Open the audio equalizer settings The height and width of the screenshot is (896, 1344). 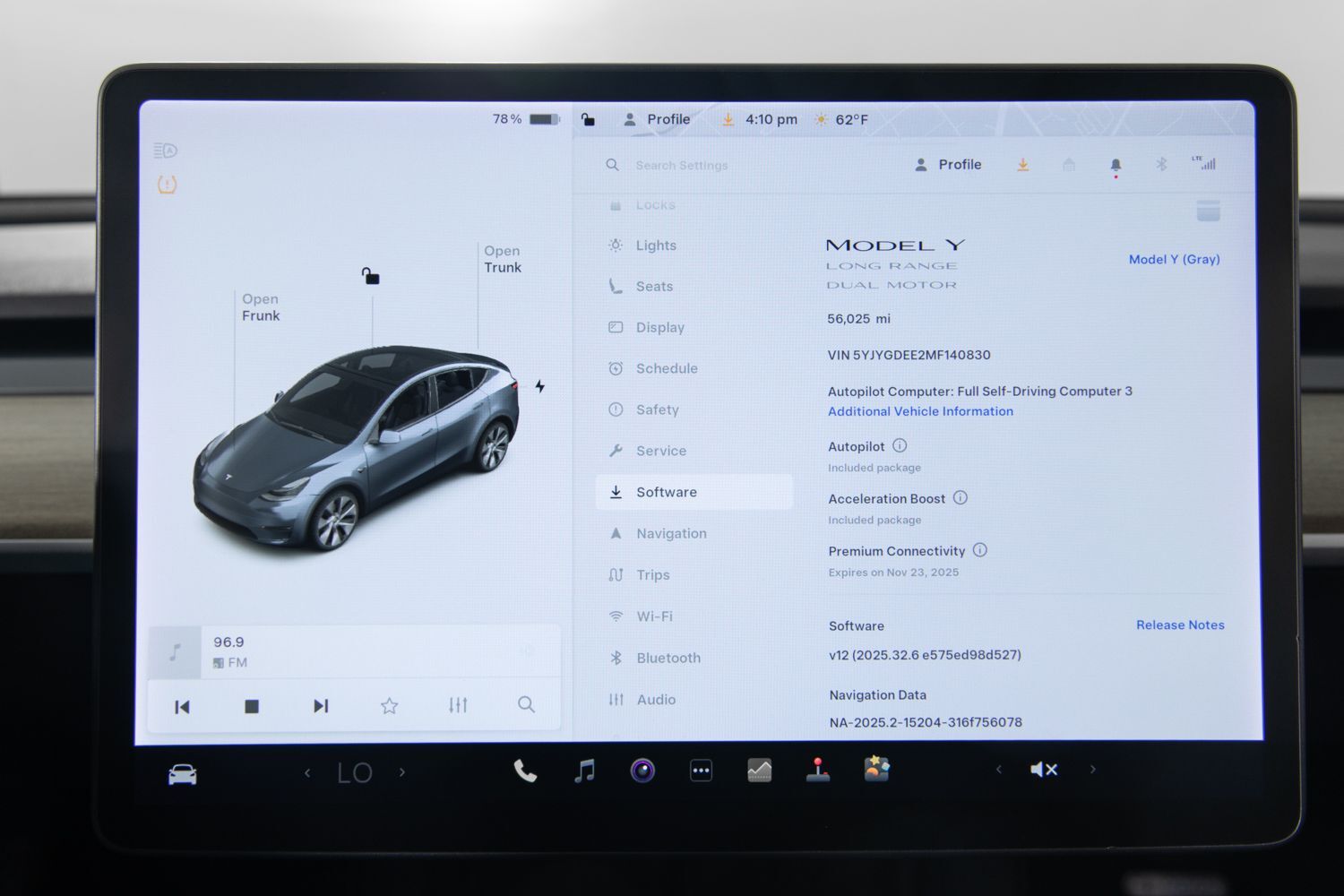point(458,706)
